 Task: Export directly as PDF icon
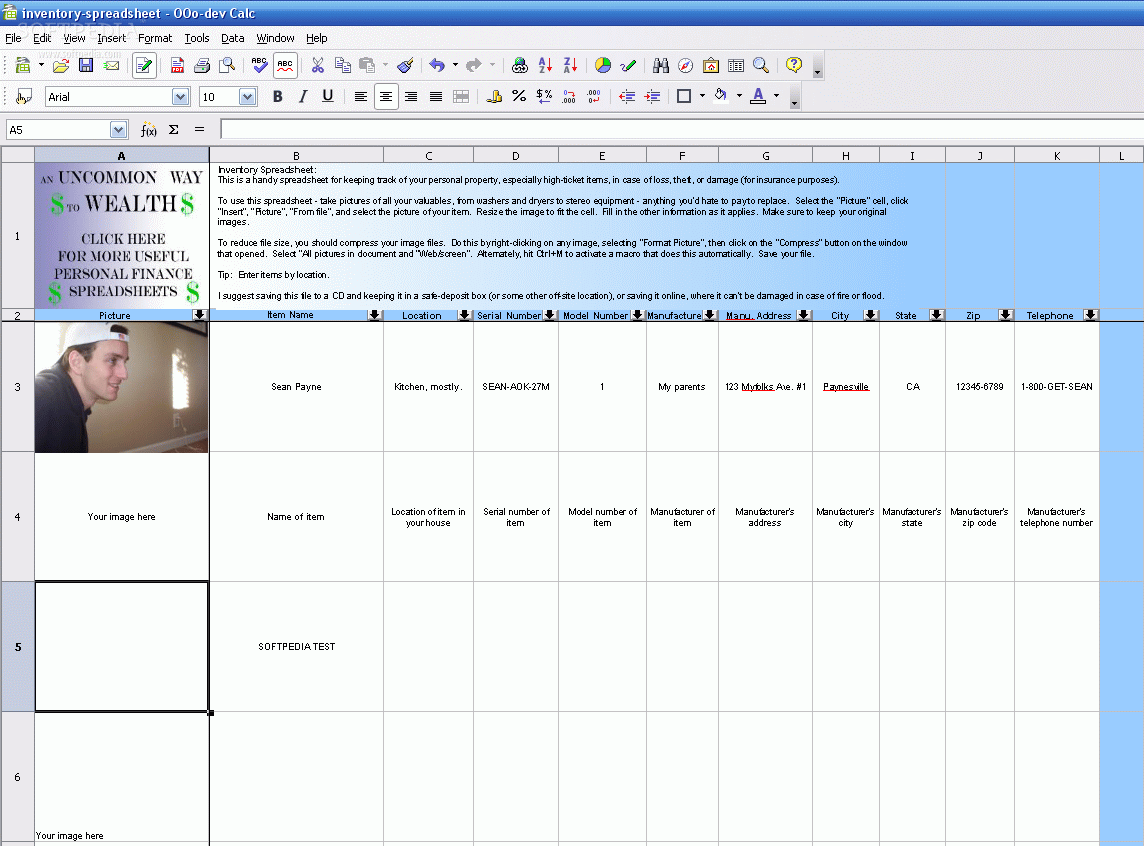177,66
